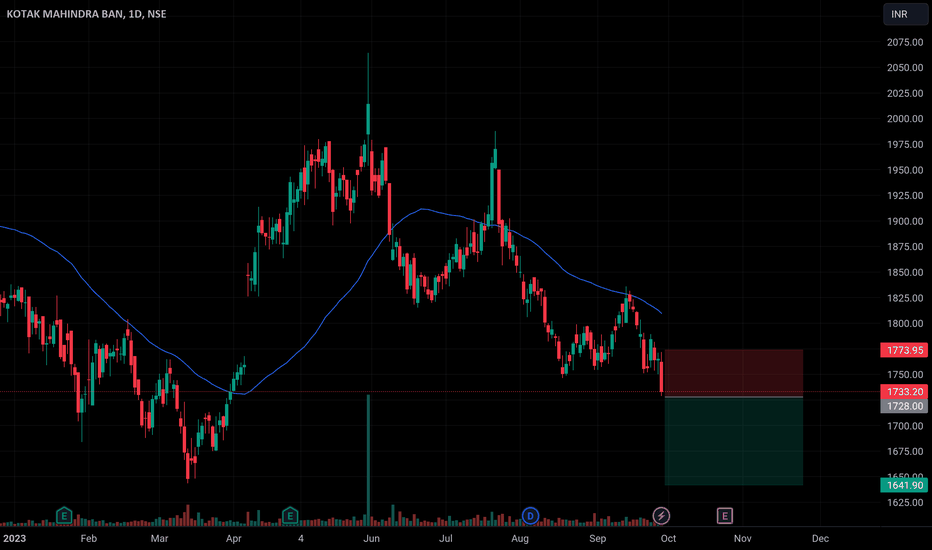Click the dividend D marker near August
The width and height of the screenshot is (932, 550).
point(530,516)
